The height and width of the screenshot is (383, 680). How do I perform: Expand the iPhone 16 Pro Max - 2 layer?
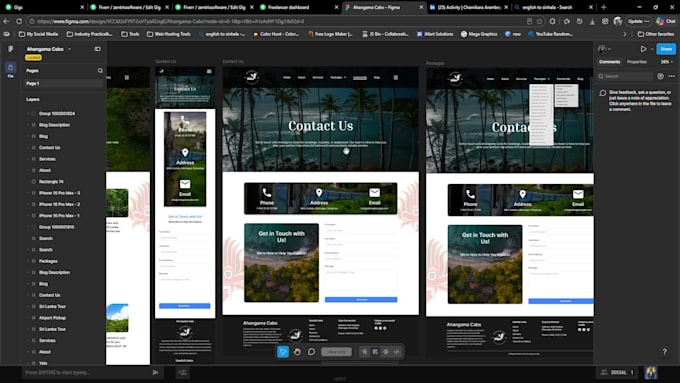point(28,204)
